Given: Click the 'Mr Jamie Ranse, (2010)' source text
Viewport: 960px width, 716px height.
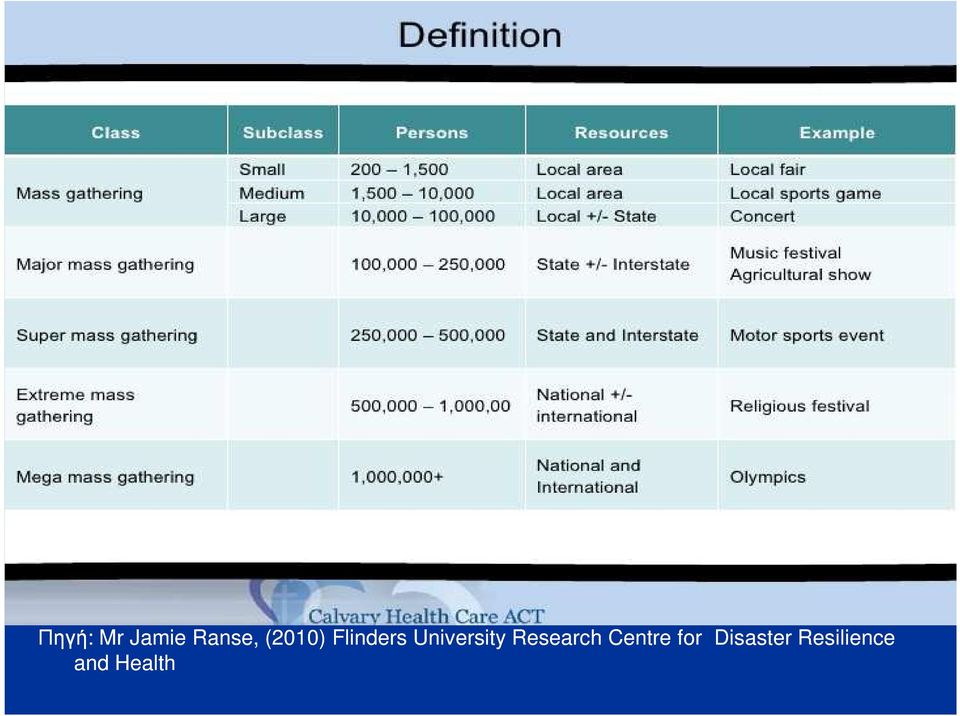Looking at the screenshot, I should pos(212,638).
